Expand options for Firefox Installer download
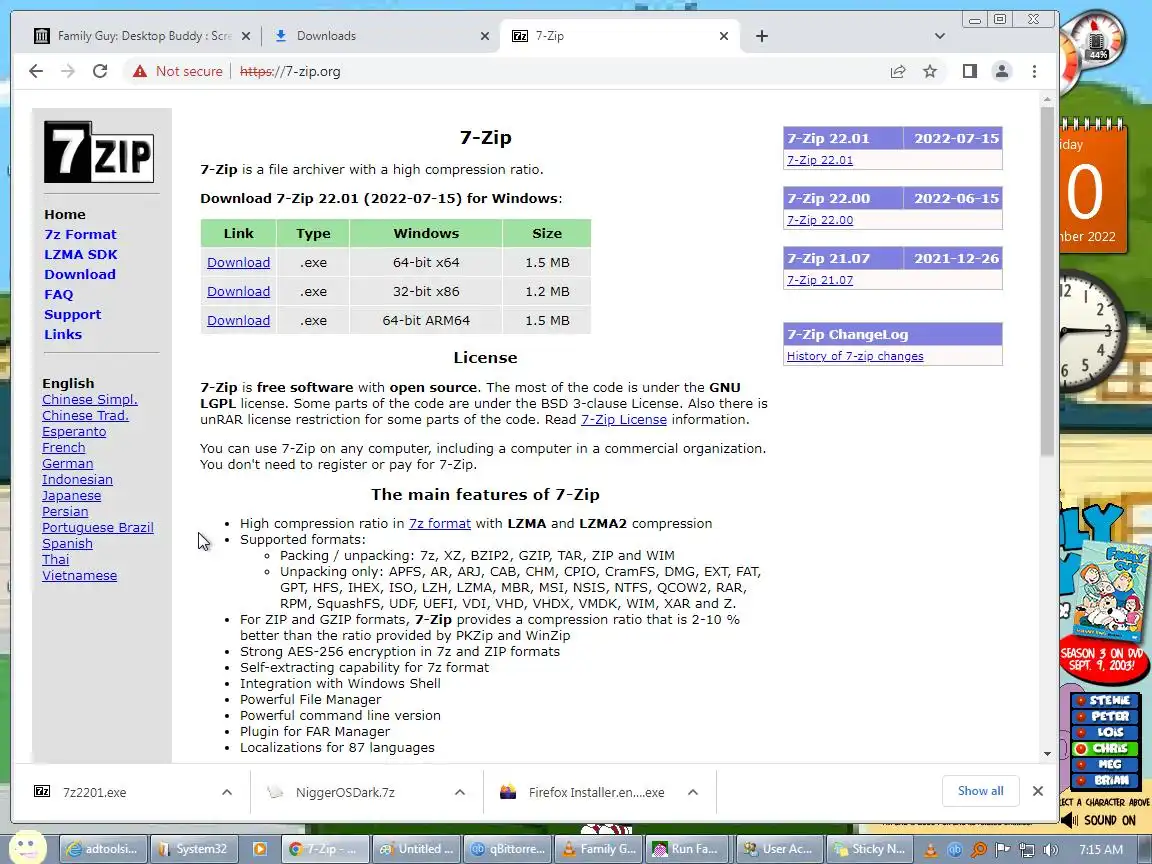 (693, 792)
